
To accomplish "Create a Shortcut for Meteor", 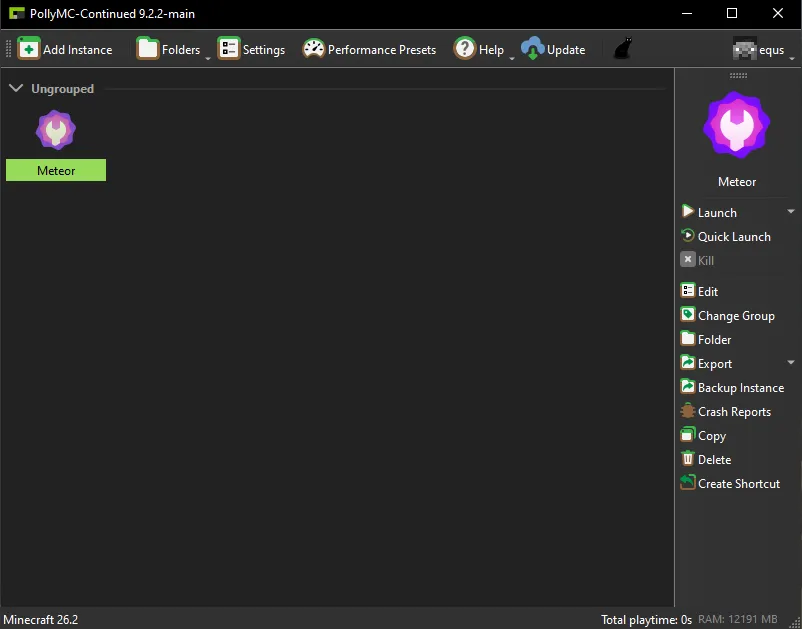I will [x=730, y=483].
